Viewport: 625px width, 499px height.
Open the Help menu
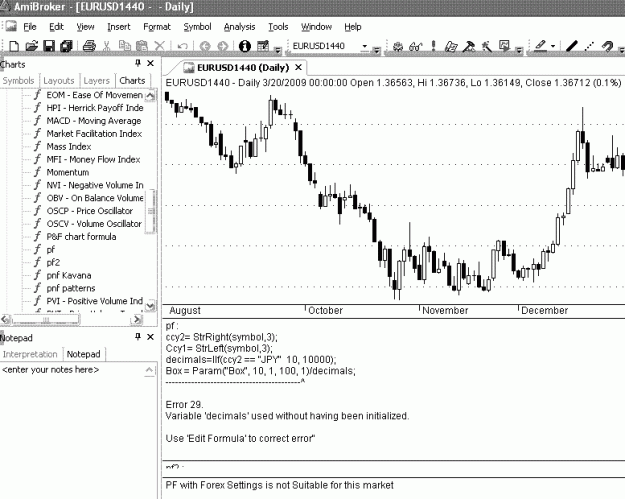tap(353, 27)
